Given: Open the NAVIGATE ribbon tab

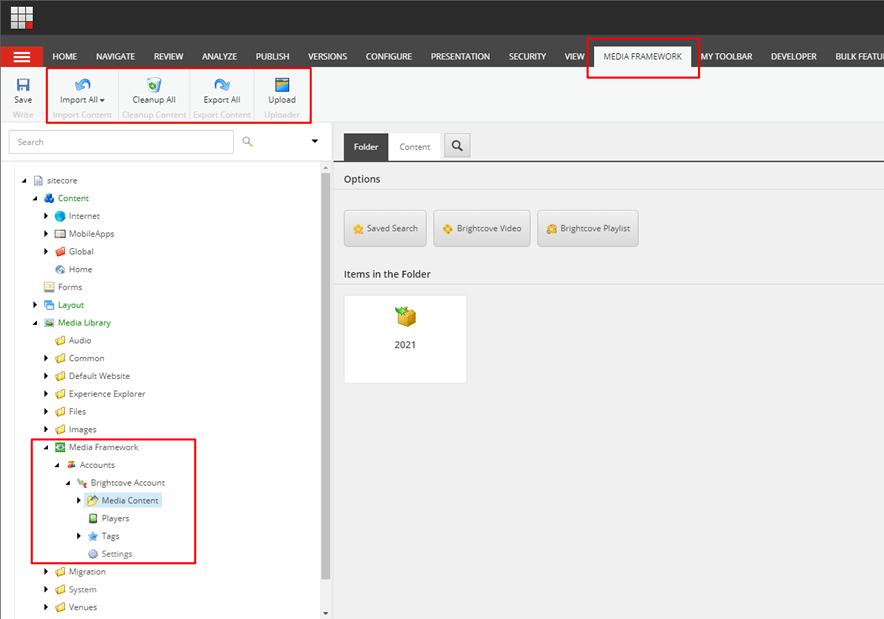Looking at the screenshot, I should click(115, 57).
